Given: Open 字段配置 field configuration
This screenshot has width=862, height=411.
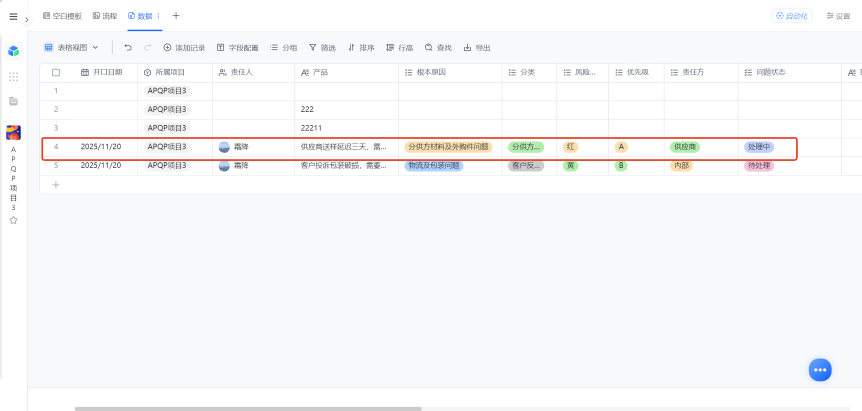Looking at the screenshot, I should (x=237, y=48).
